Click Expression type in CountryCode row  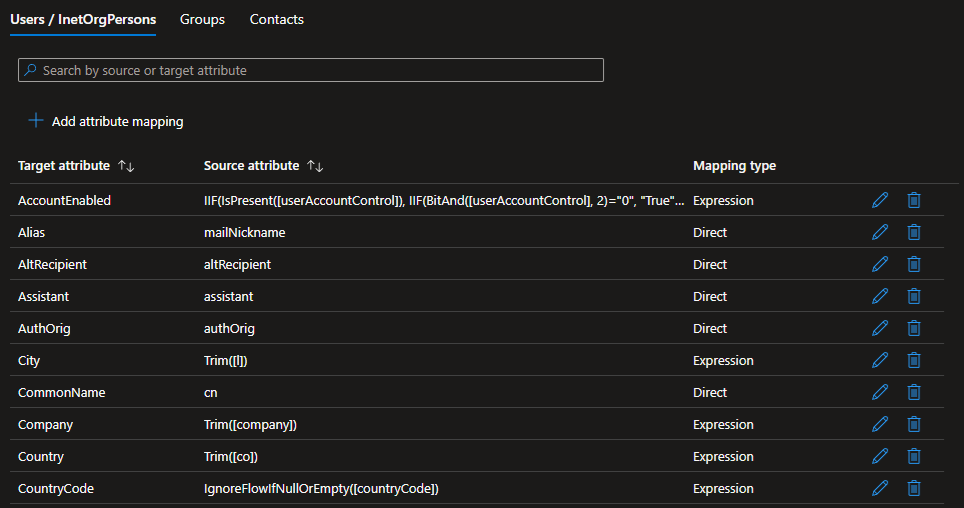(723, 488)
